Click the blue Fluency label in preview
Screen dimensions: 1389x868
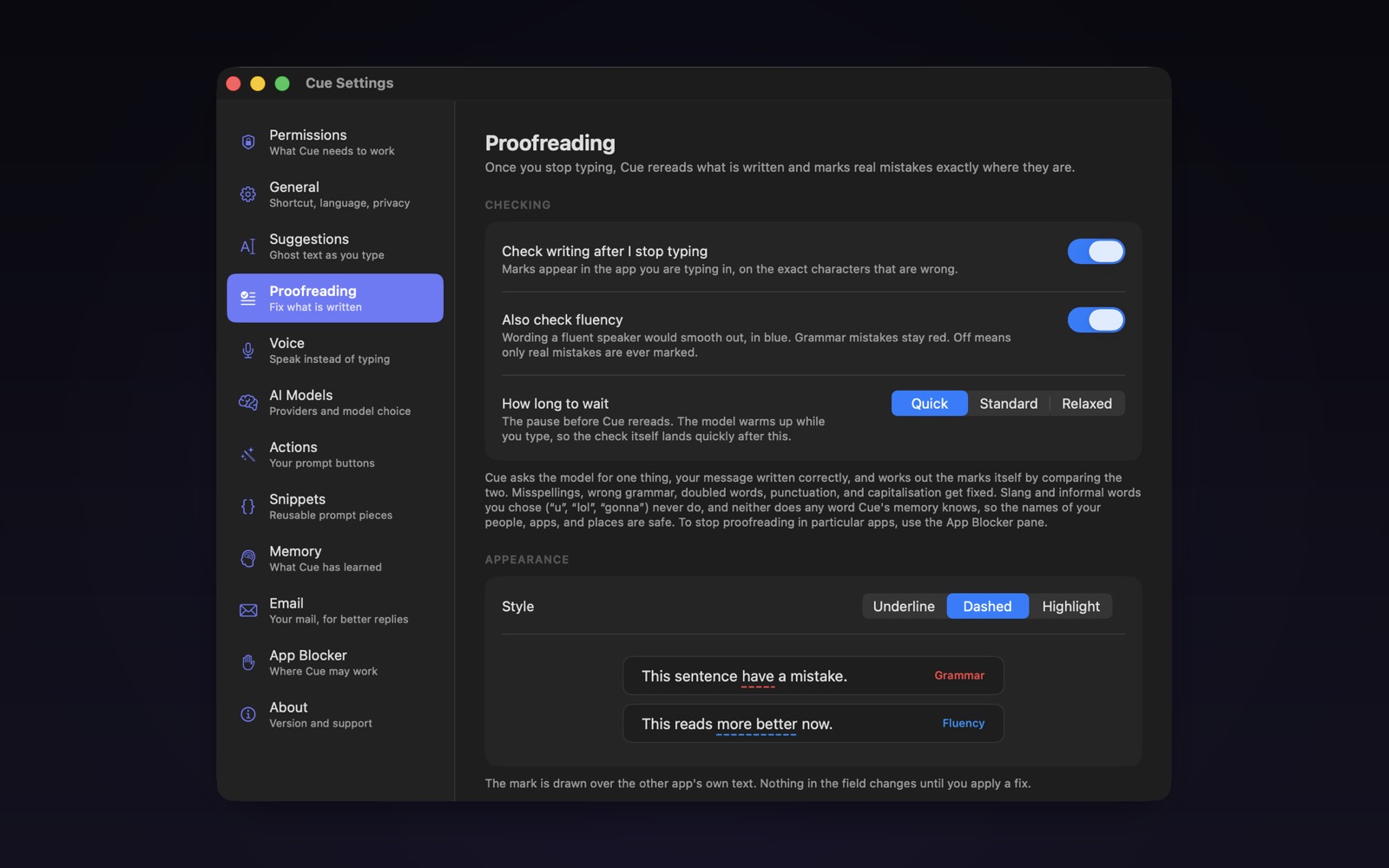click(x=964, y=723)
